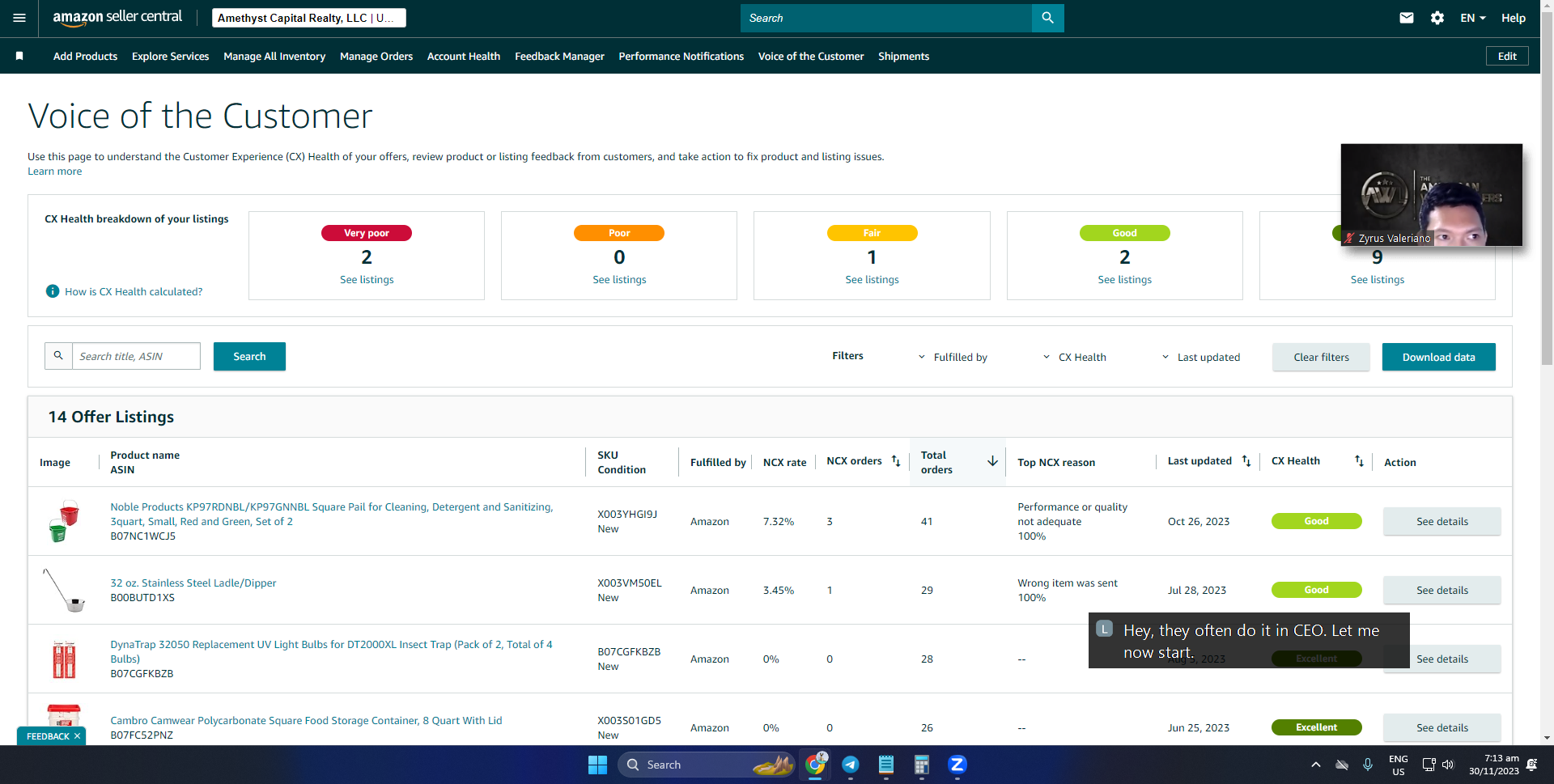The width and height of the screenshot is (1554, 784).
Task: Open the Fulfilled by filter dropdown
Action: click(953, 357)
